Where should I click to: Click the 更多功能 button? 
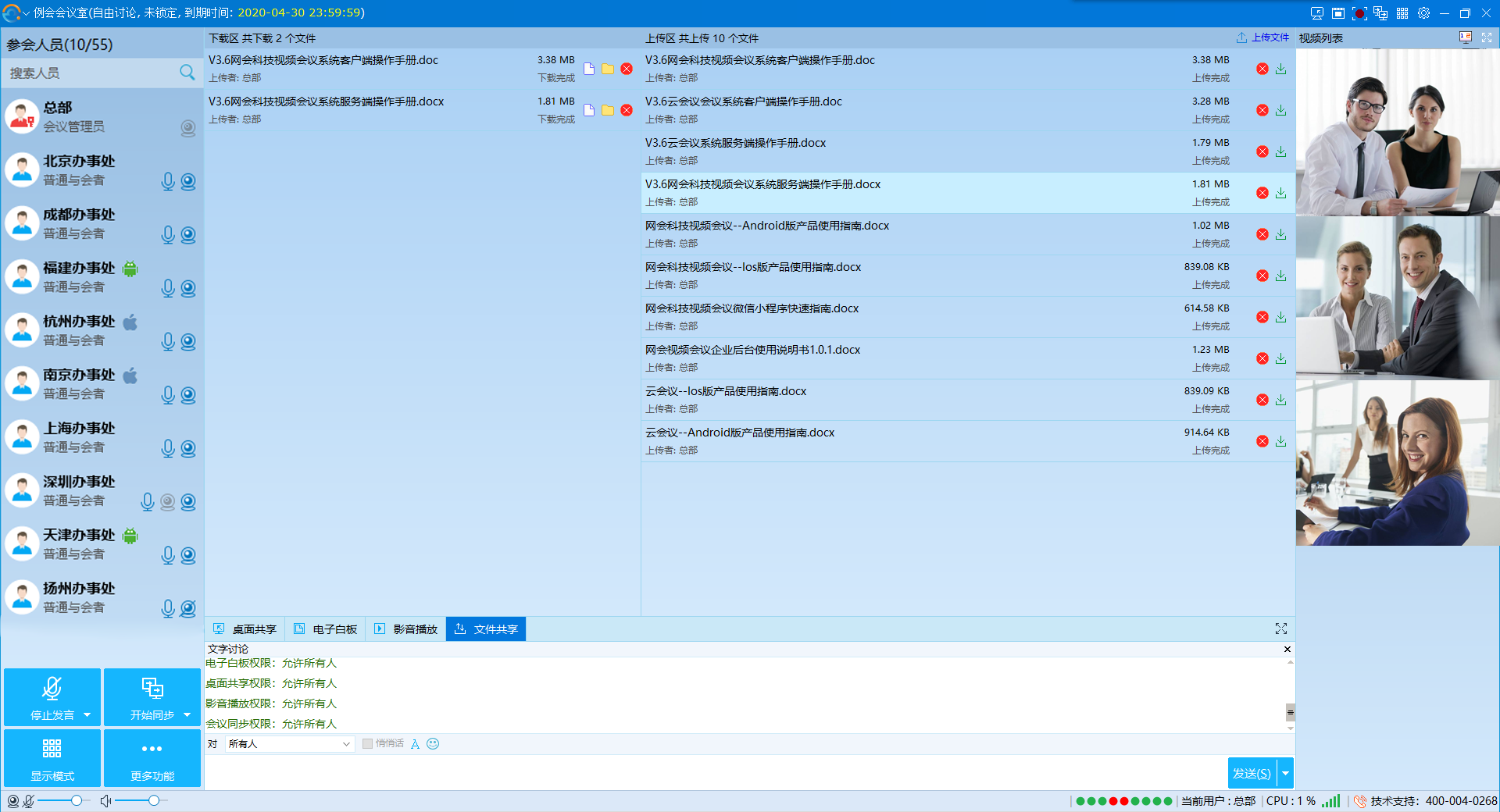click(x=152, y=758)
